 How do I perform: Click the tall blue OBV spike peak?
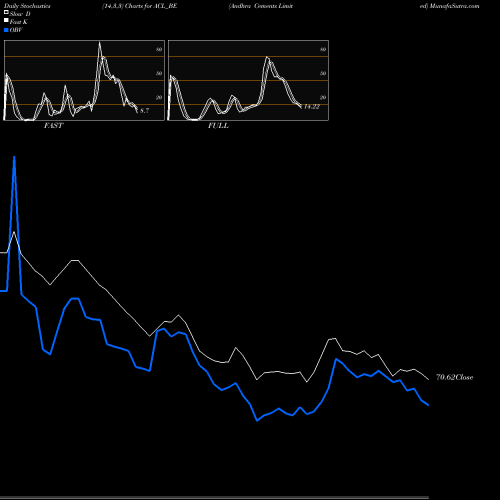14,157
